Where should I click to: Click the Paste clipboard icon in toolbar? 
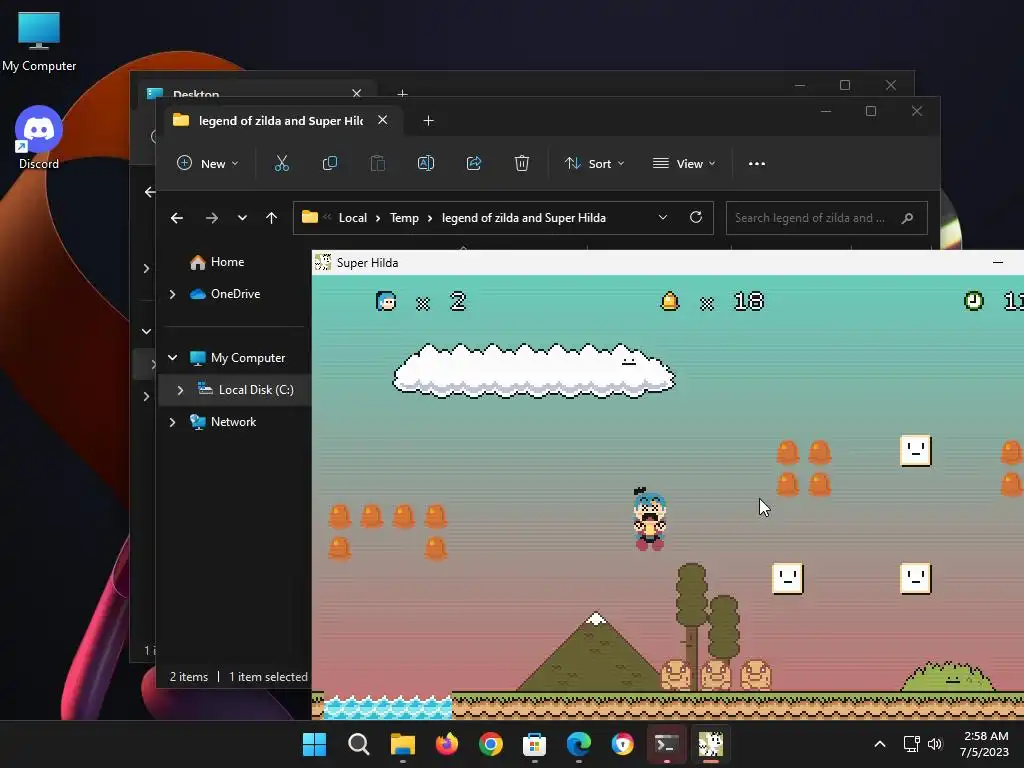[377, 163]
